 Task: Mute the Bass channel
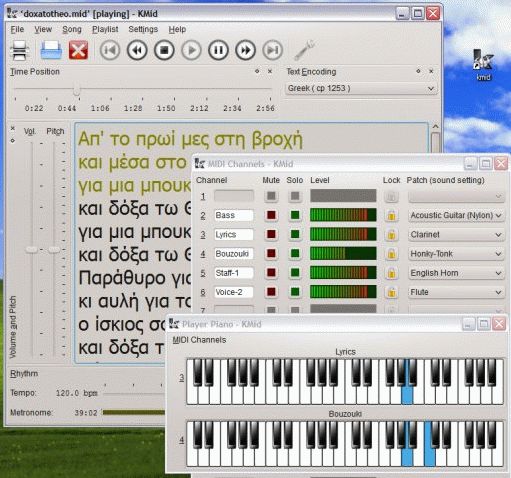[x=271, y=215]
